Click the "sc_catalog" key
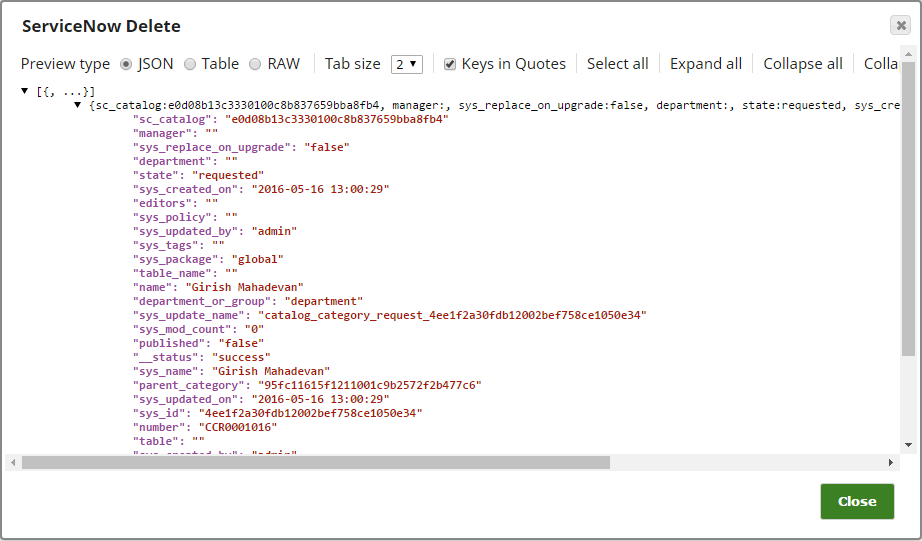 point(172,119)
